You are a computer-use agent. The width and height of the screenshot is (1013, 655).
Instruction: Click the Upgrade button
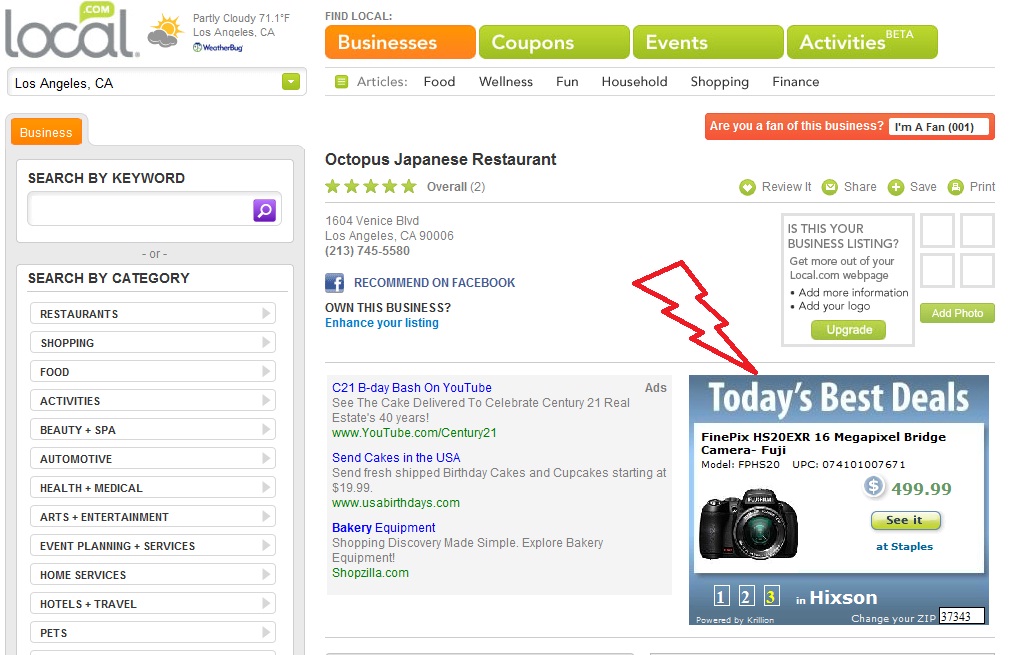849,329
